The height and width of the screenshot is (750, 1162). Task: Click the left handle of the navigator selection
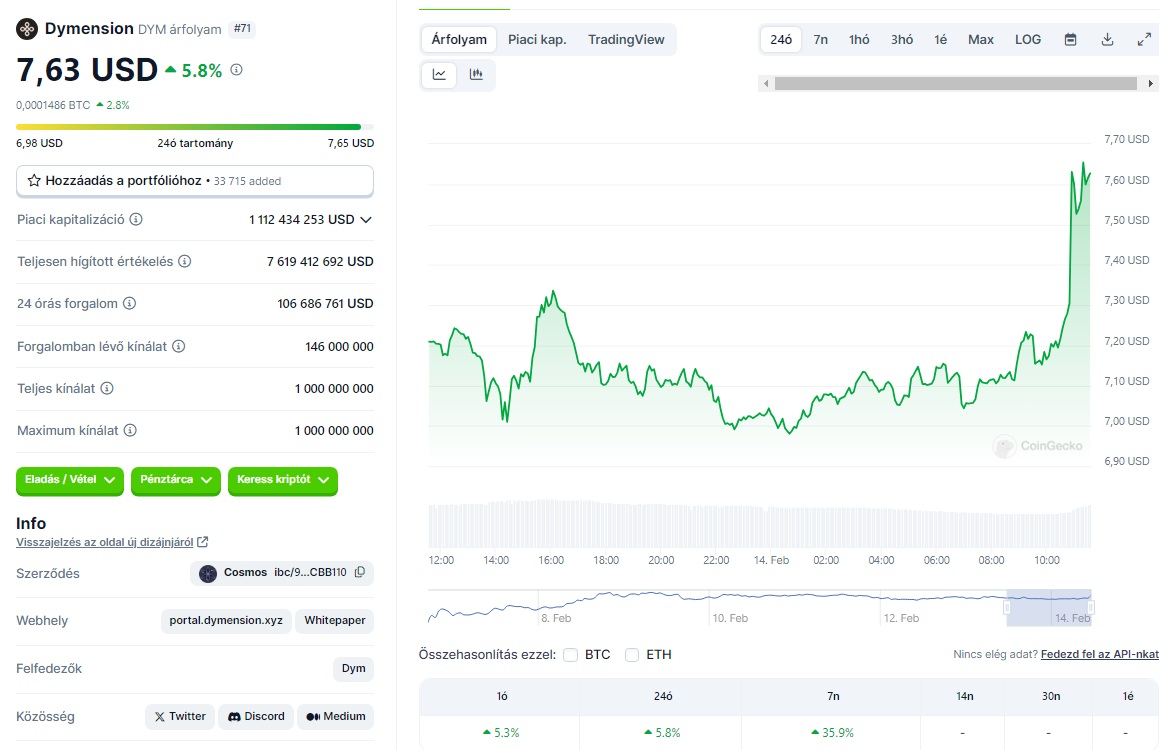[x=1007, y=608]
